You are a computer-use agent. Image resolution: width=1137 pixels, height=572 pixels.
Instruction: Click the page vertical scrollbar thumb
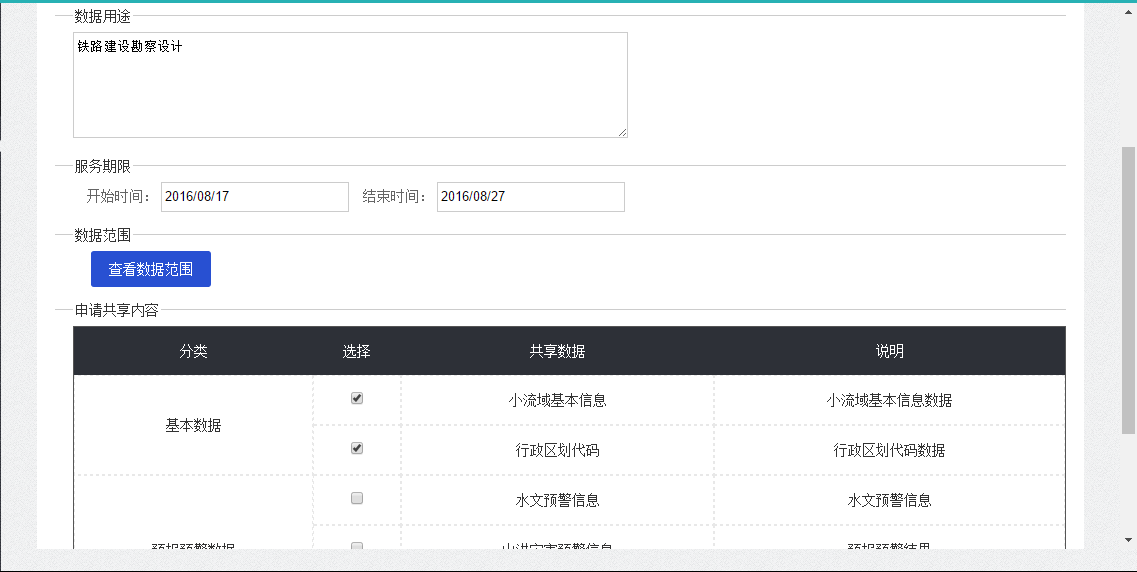pos(1128,290)
